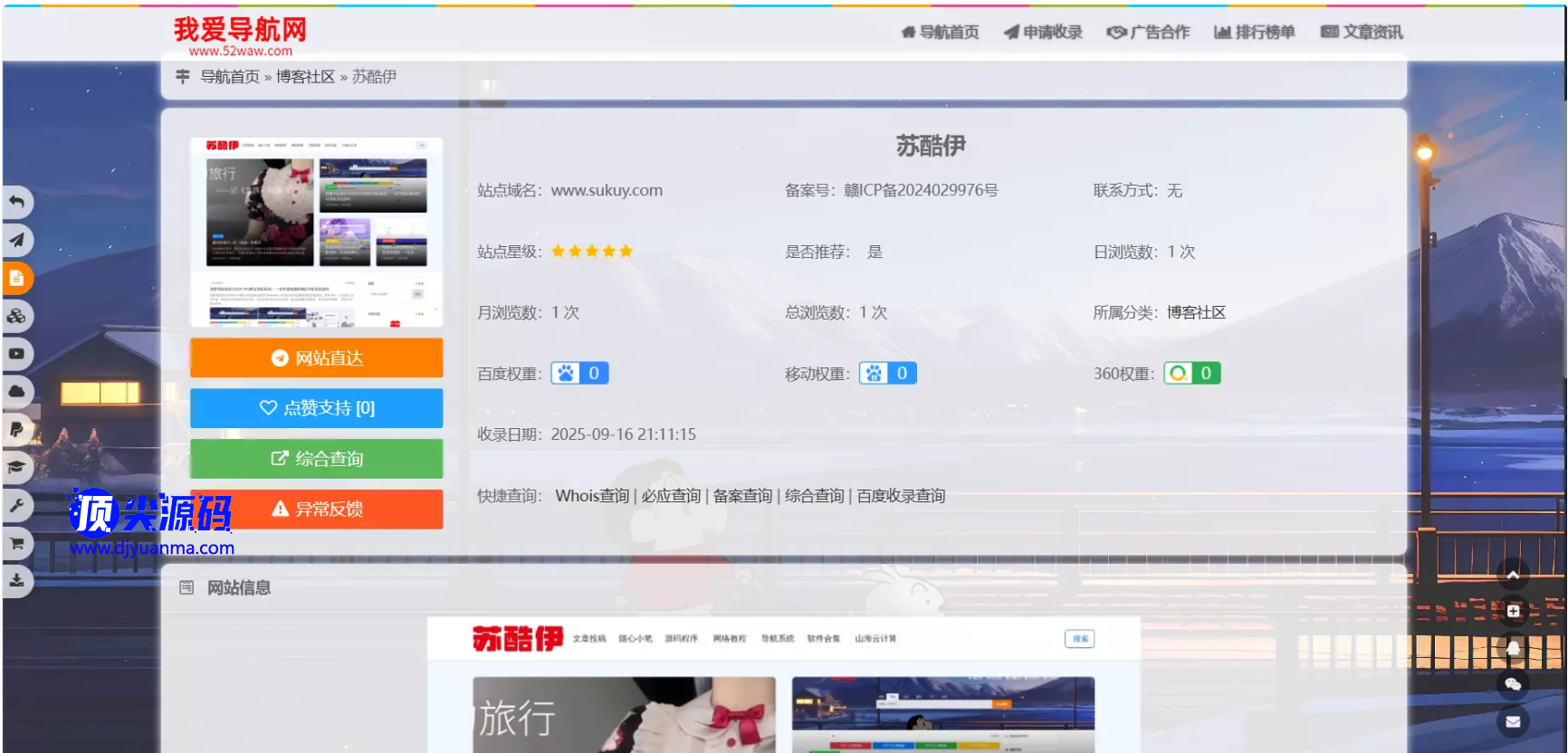This screenshot has height=753, width=1568.
Task: Click the QQ penguin contact icon
Action: (x=1513, y=648)
